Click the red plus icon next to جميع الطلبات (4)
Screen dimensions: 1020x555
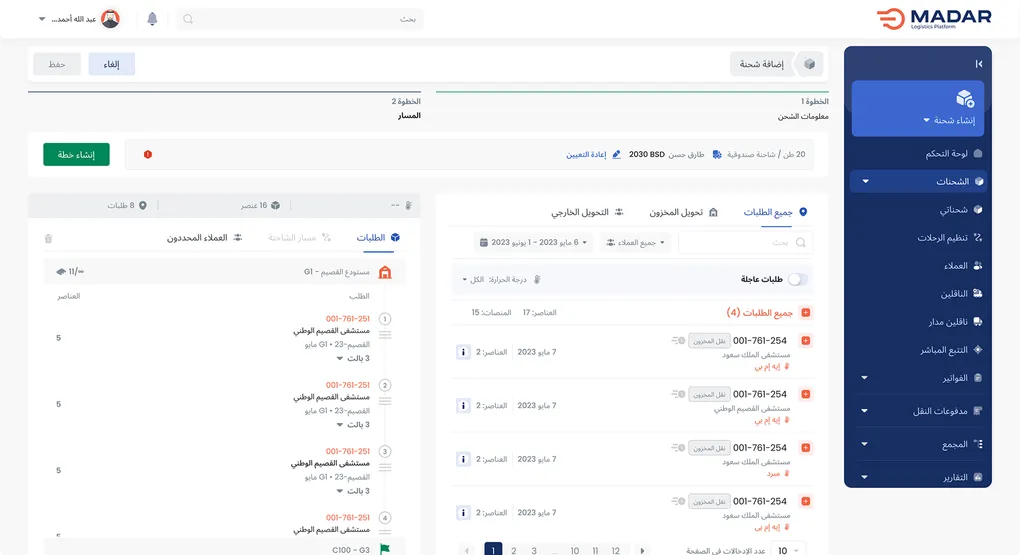click(x=806, y=313)
